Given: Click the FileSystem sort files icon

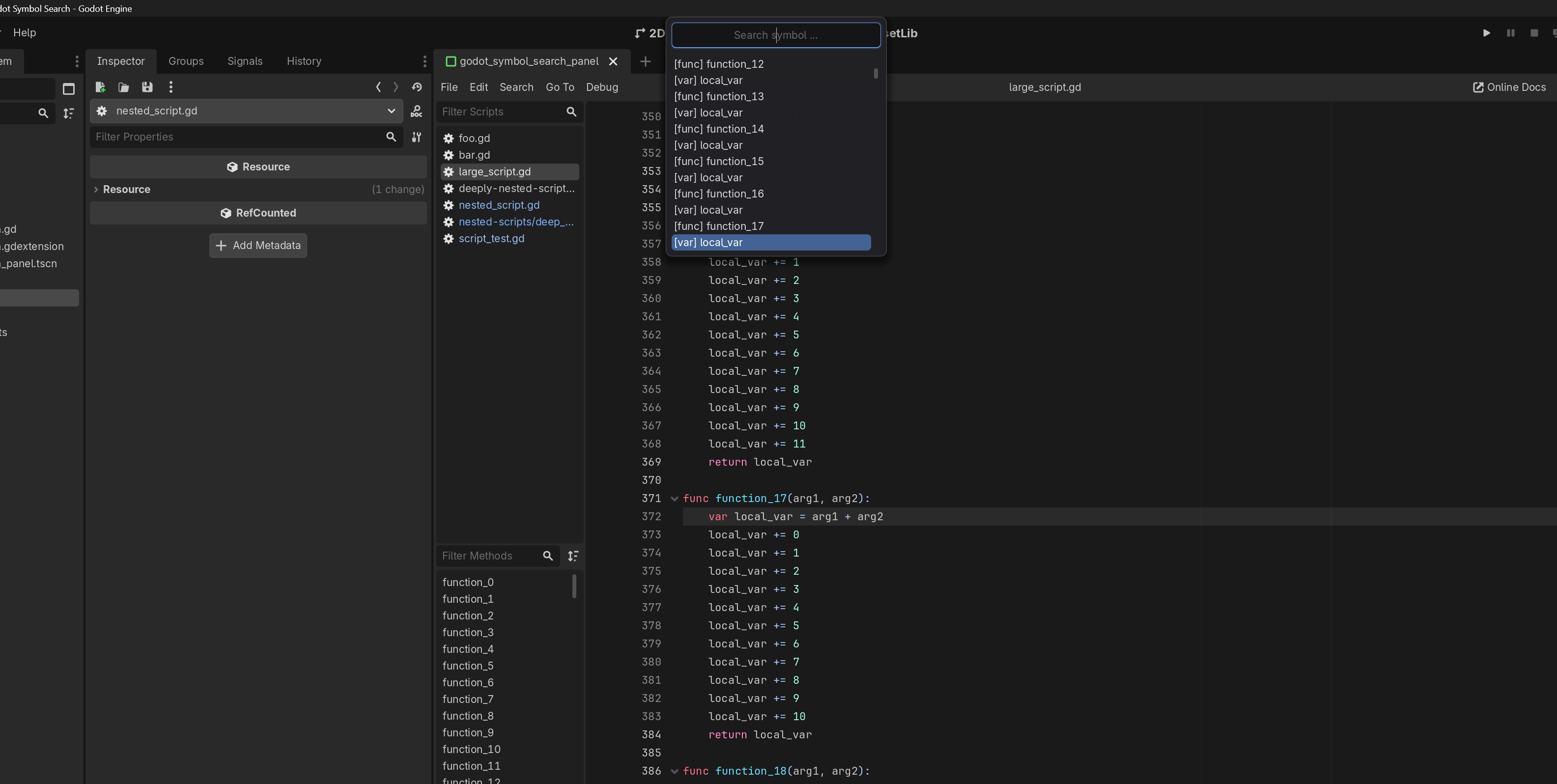Looking at the screenshot, I should [x=68, y=113].
